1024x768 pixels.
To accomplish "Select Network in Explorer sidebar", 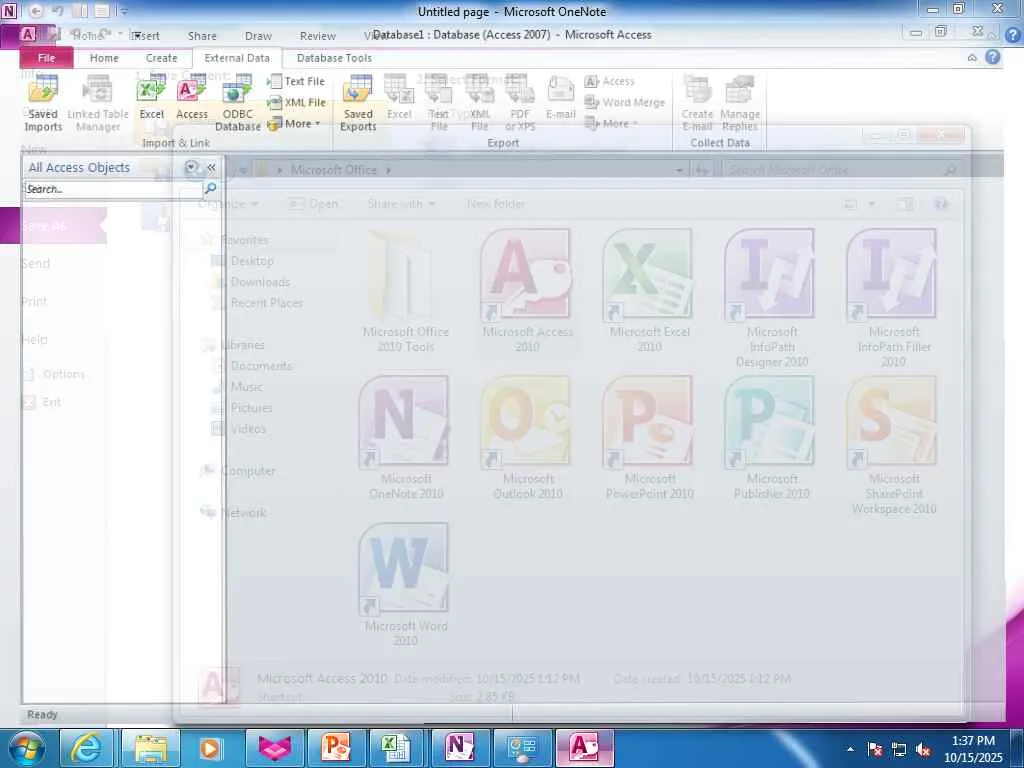I will click(243, 513).
